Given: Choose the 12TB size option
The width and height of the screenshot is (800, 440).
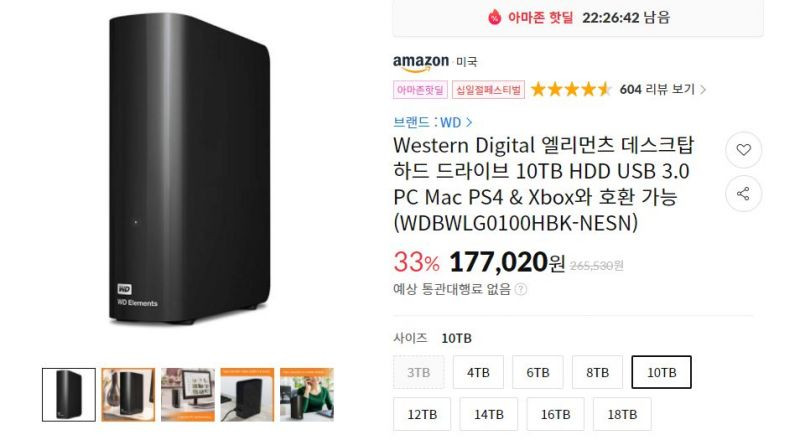Looking at the screenshot, I should (x=422, y=414).
